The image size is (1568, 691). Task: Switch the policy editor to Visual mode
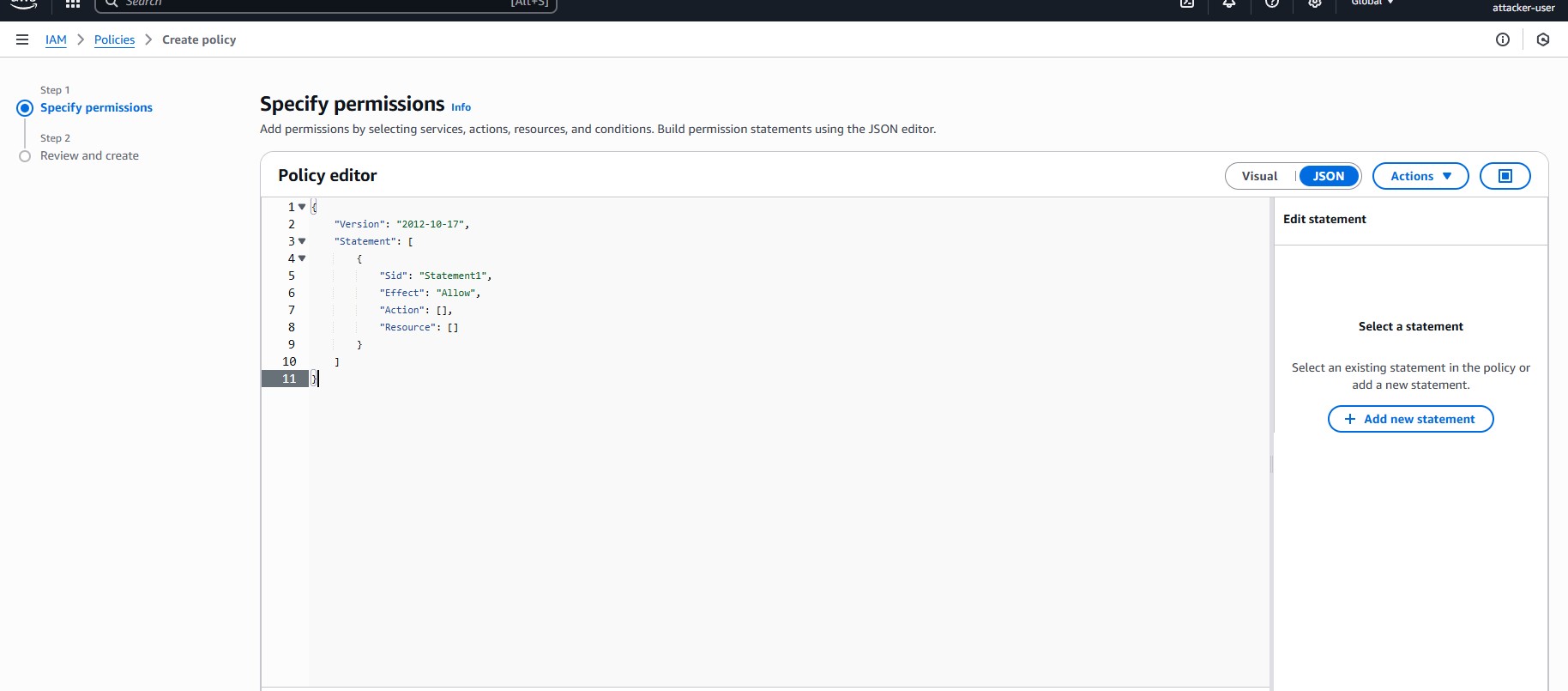(x=1259, y=176)
